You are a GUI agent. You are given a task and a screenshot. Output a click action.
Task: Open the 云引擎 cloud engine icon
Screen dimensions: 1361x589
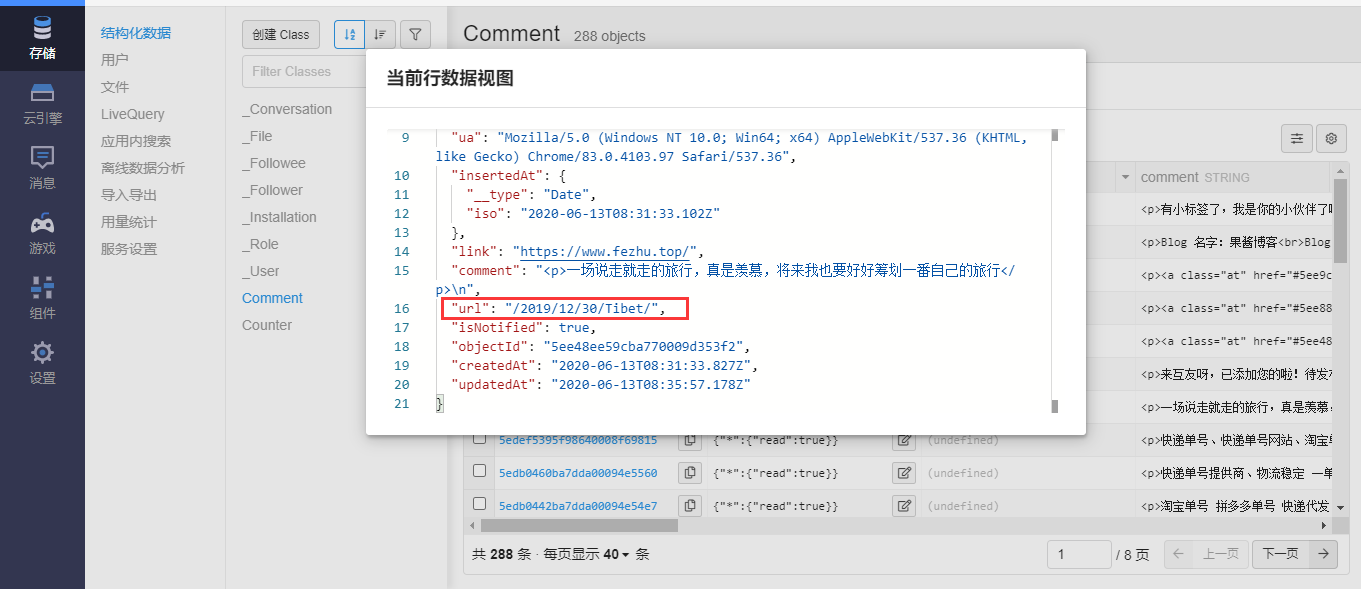point(42,103)
